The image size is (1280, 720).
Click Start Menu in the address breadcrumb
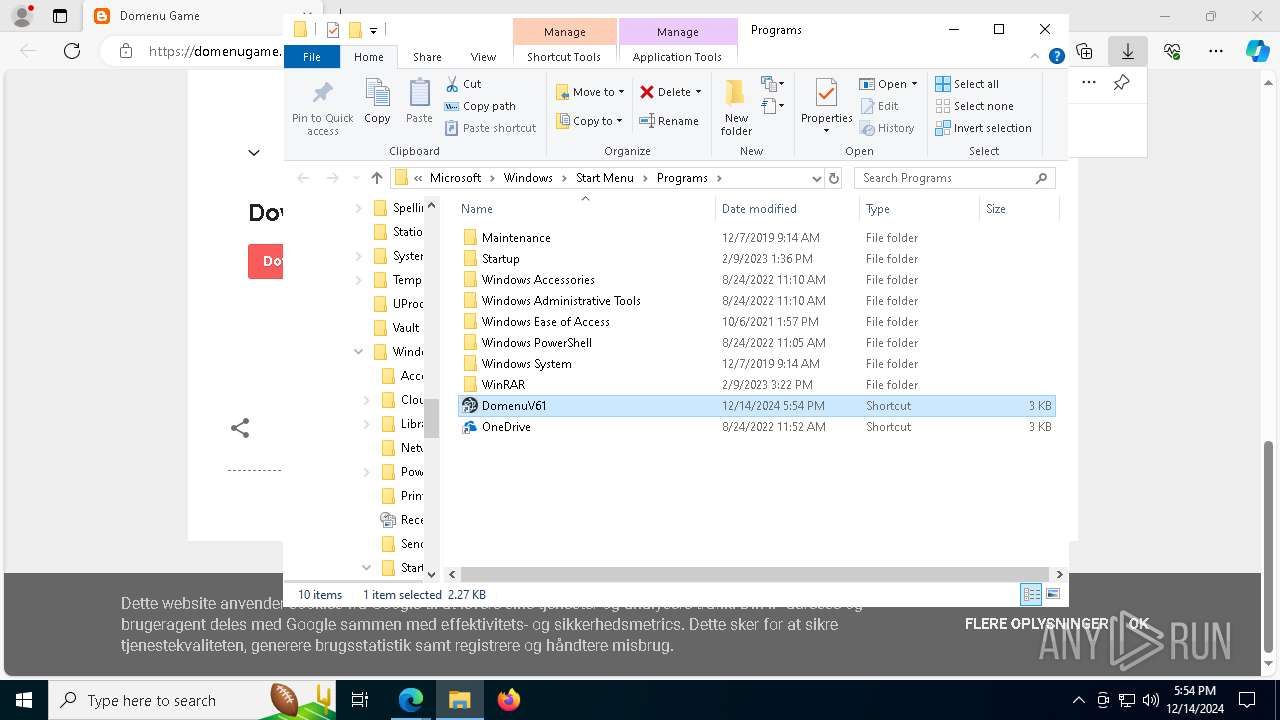[x=605, y=178]
